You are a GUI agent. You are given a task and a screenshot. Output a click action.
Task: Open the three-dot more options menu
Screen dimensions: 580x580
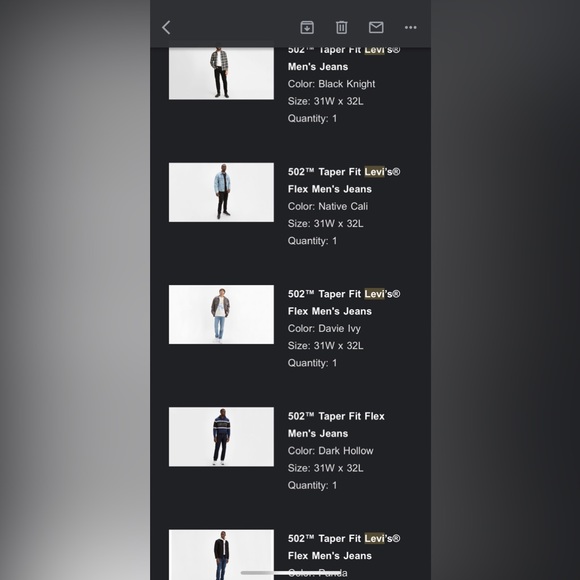coord(411,27)
